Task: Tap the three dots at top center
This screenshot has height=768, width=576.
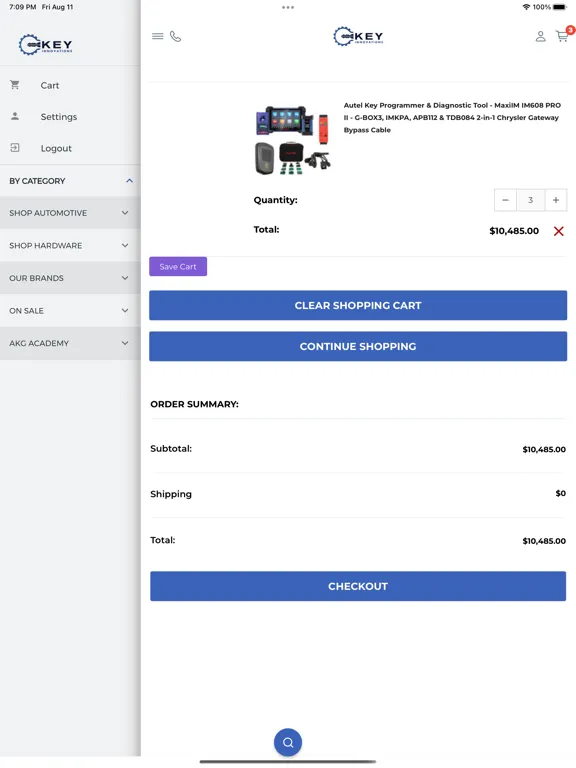Action: pos(288,7)
